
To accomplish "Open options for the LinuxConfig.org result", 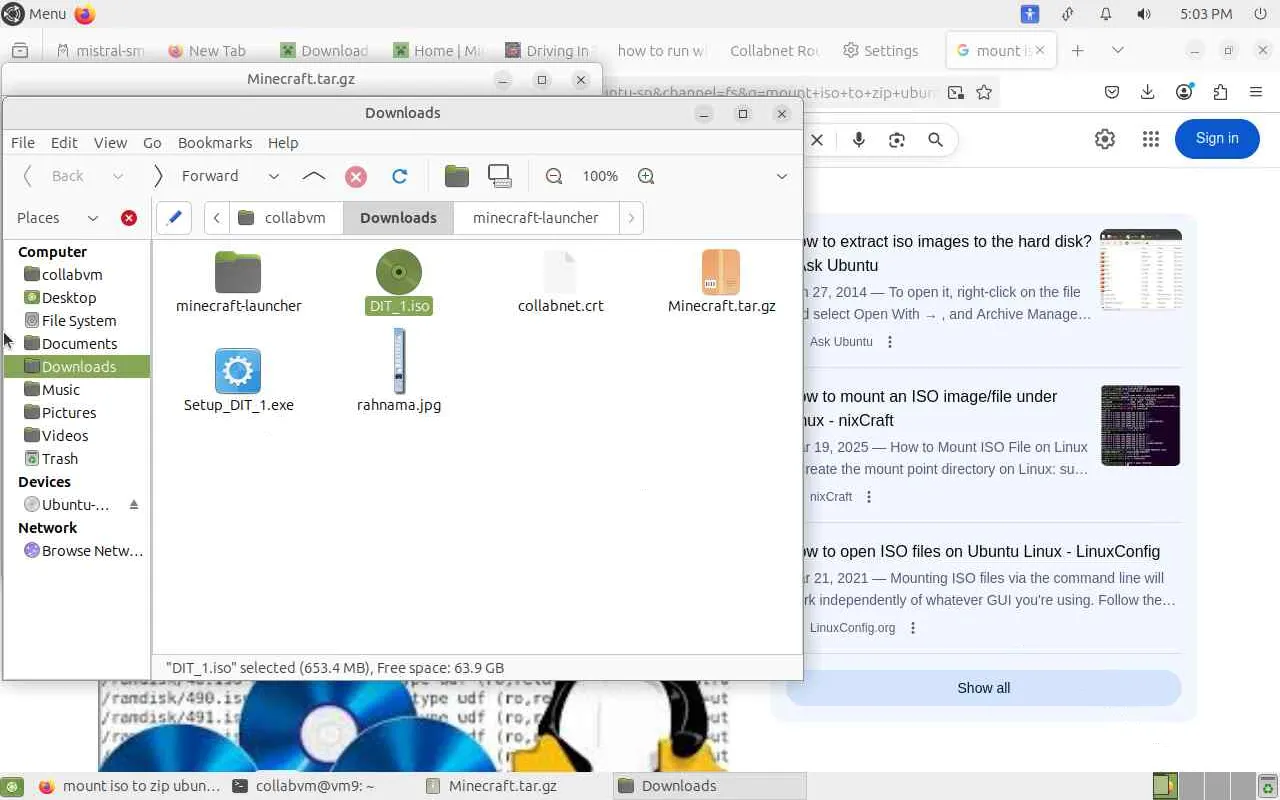I will (912, 628).
